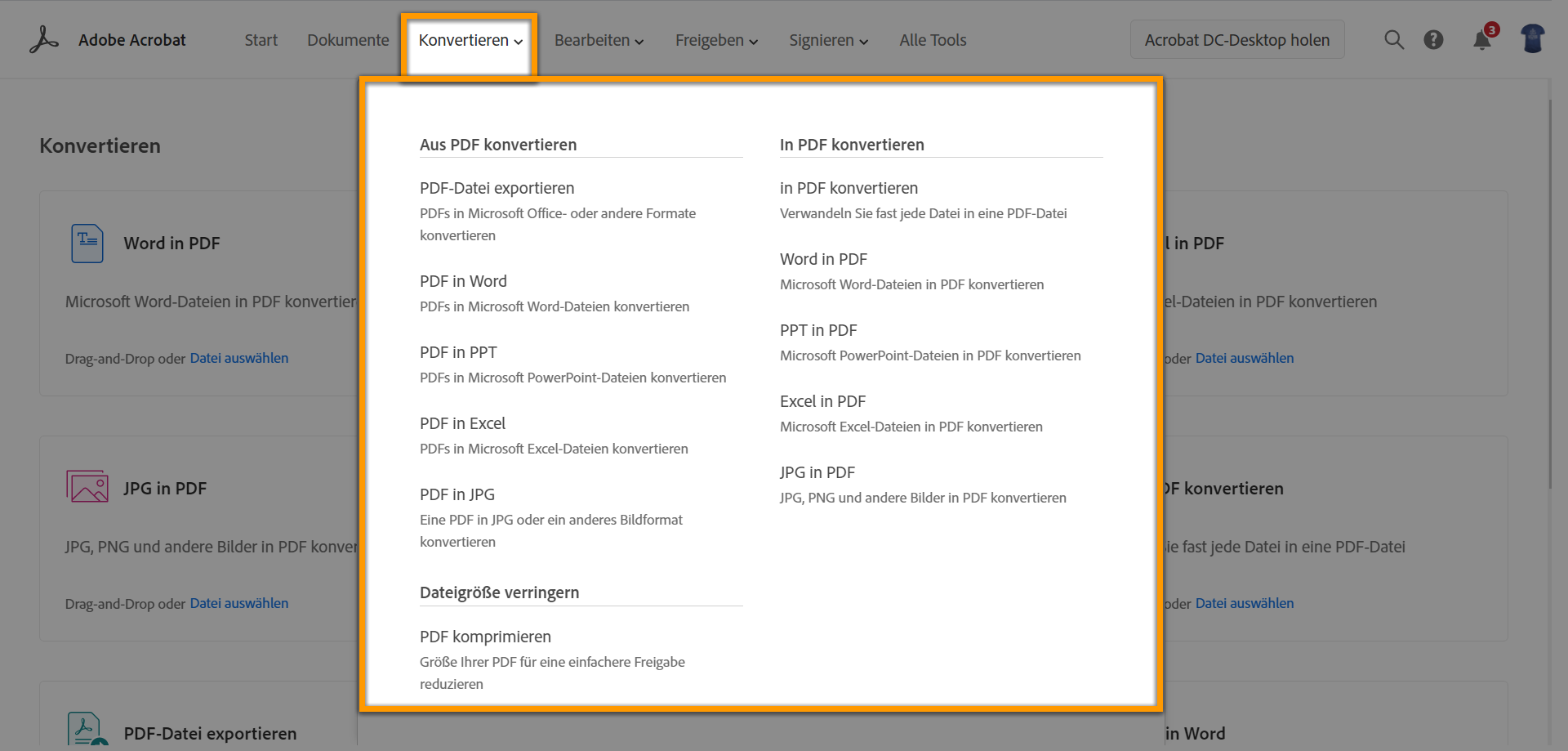Click Datei auswählen link under Word in PDF
The image size is (1568, 751).
[239, 358]
